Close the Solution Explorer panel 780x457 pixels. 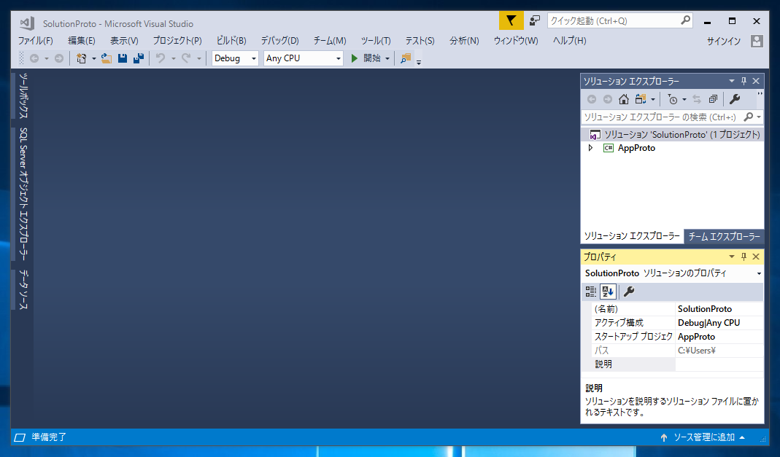click(756, 81)
